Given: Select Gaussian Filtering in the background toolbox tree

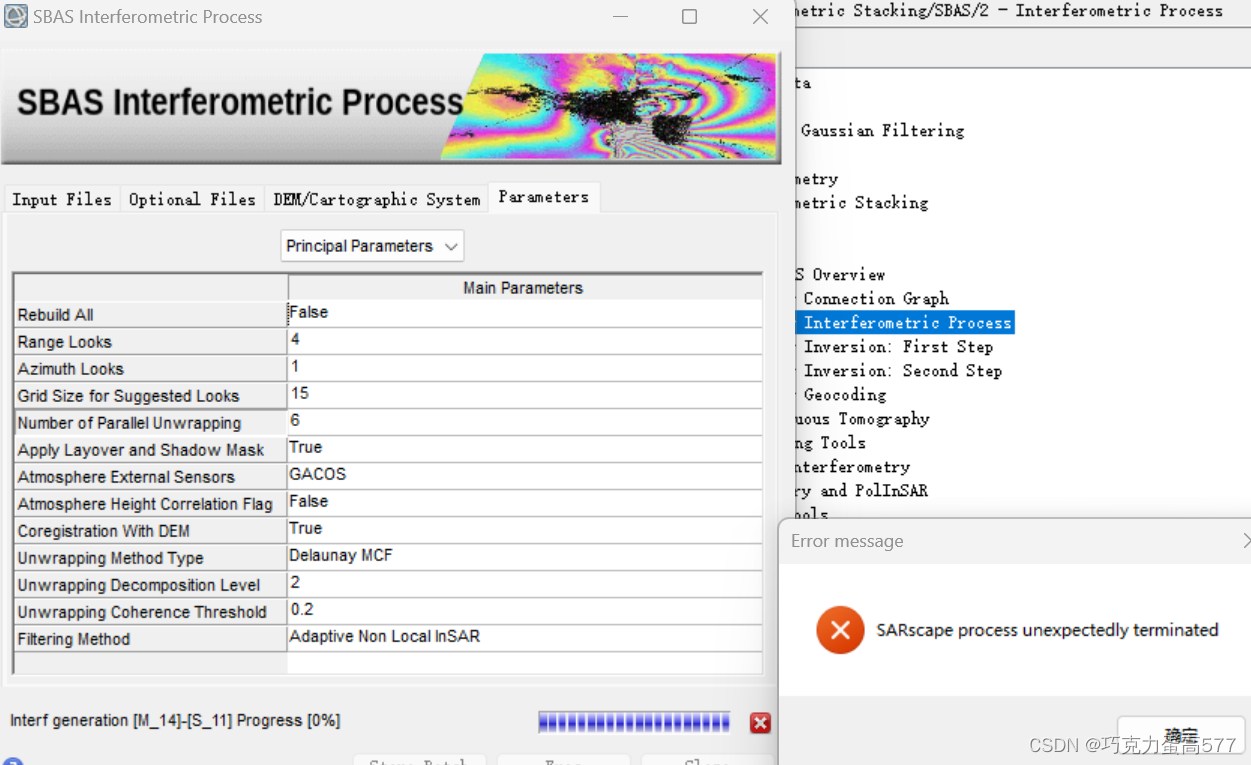Looking at the screenshot, I should click(882, 130).
